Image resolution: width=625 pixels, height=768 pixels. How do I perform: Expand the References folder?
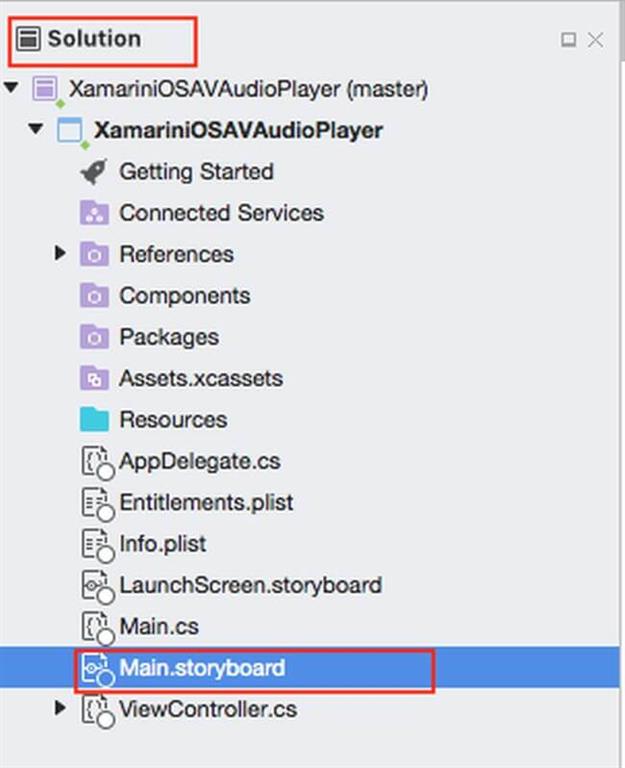61,254
